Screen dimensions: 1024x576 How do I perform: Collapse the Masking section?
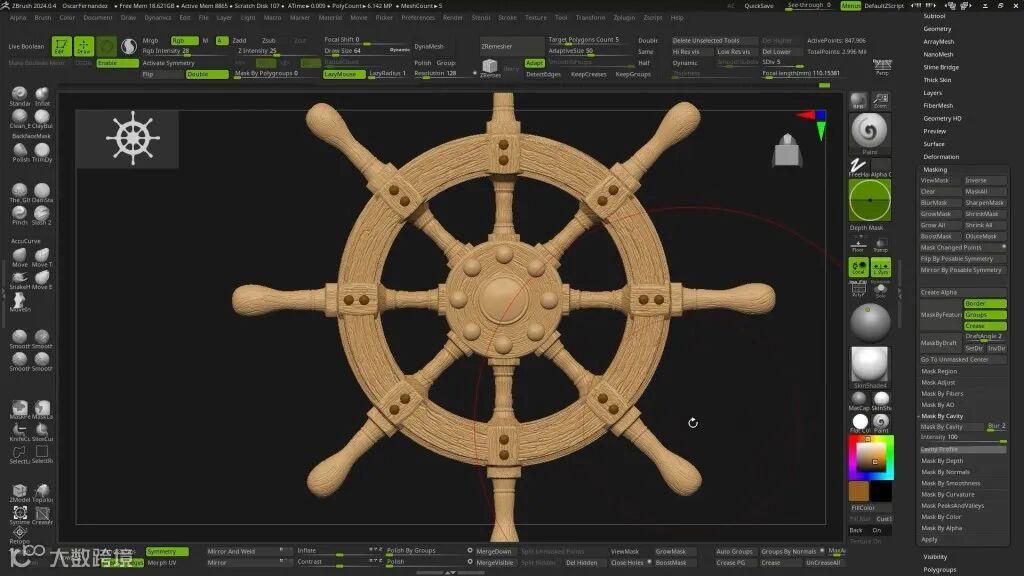point(935,169)
